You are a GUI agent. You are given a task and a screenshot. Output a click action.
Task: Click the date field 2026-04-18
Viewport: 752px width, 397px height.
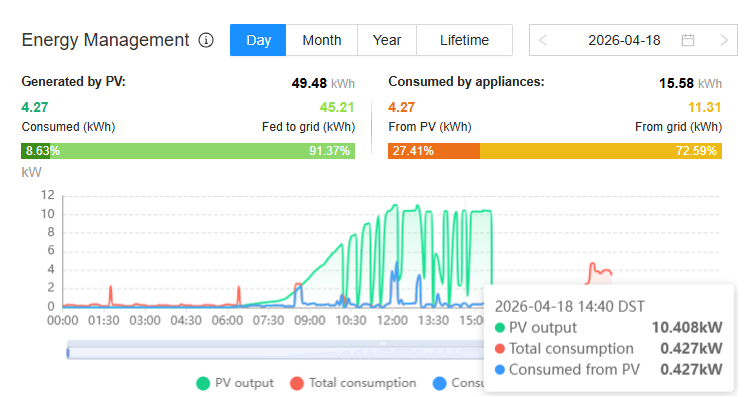[x=624, y=40]
